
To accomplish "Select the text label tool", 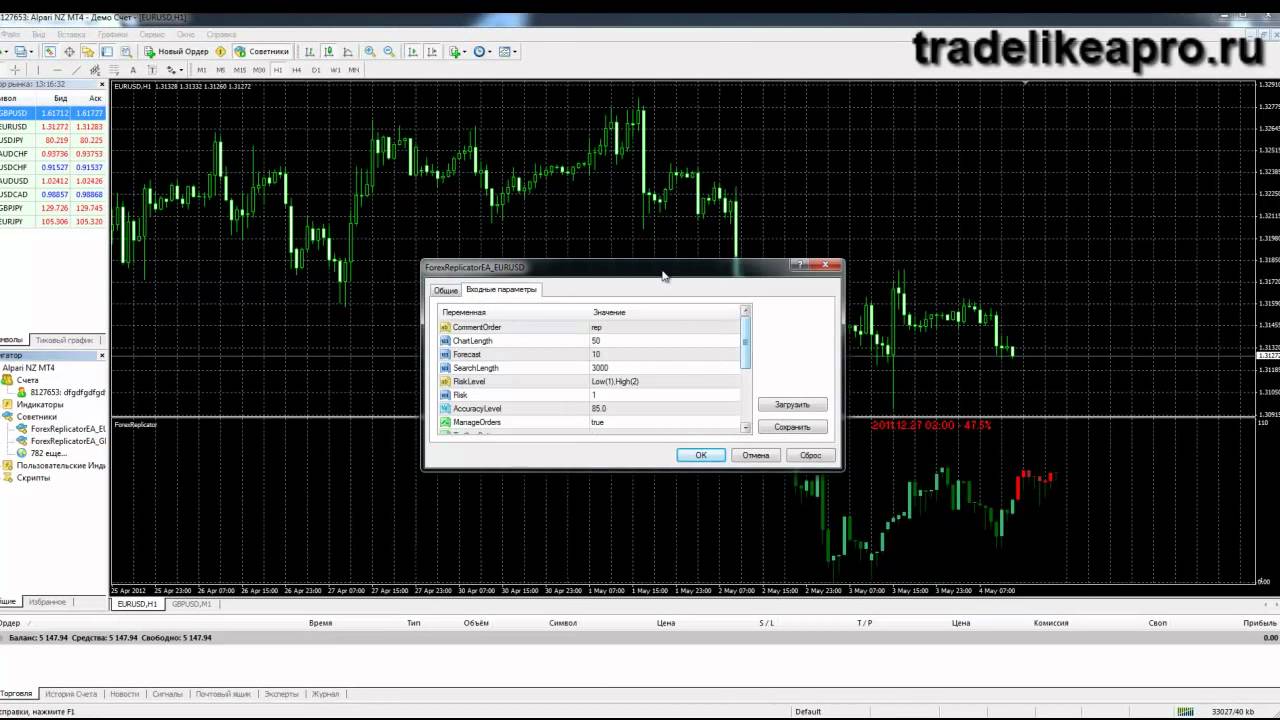I will (x=152, y=70).
